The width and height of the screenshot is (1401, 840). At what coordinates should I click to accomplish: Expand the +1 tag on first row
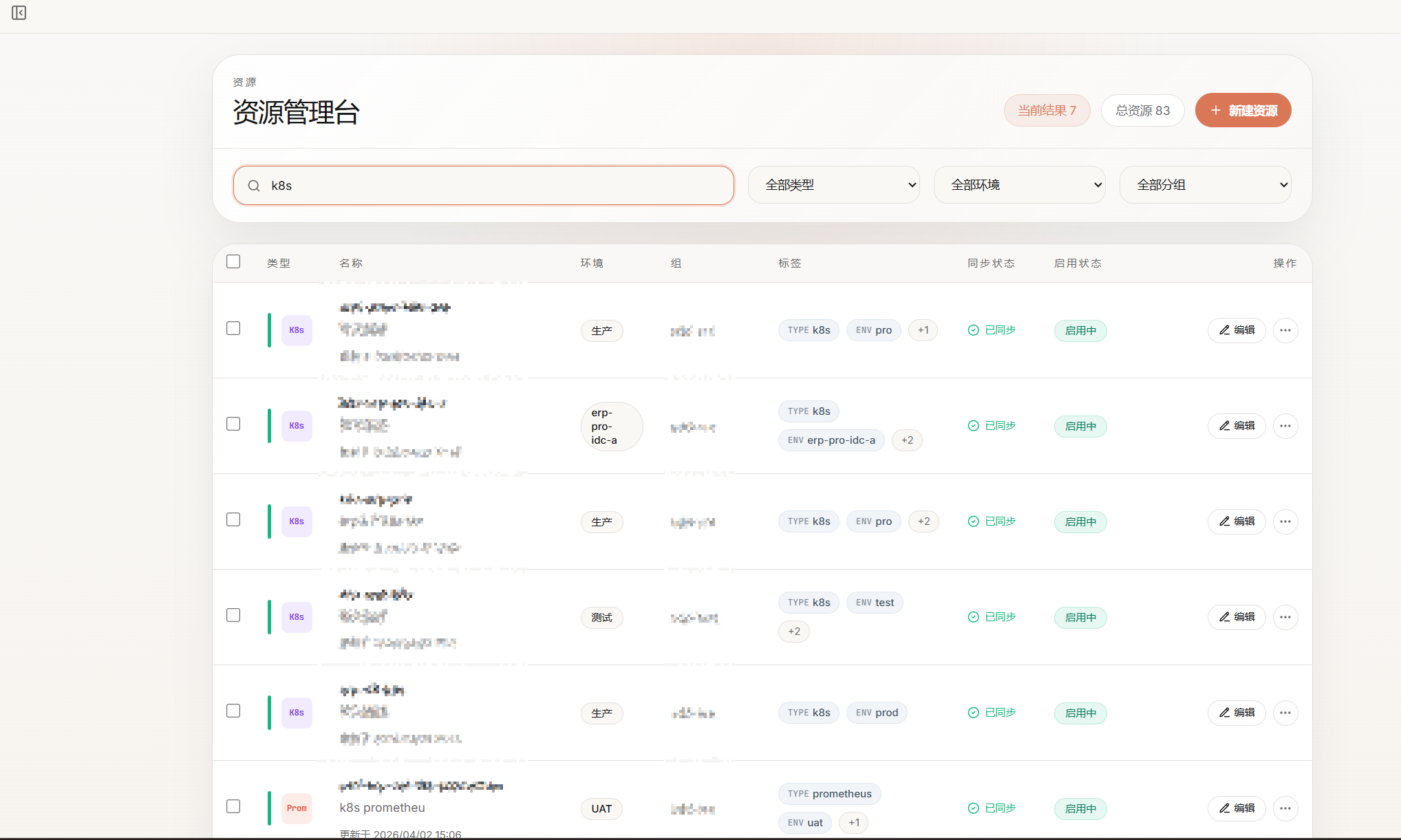pyautogui.click(x=923, y=330)
